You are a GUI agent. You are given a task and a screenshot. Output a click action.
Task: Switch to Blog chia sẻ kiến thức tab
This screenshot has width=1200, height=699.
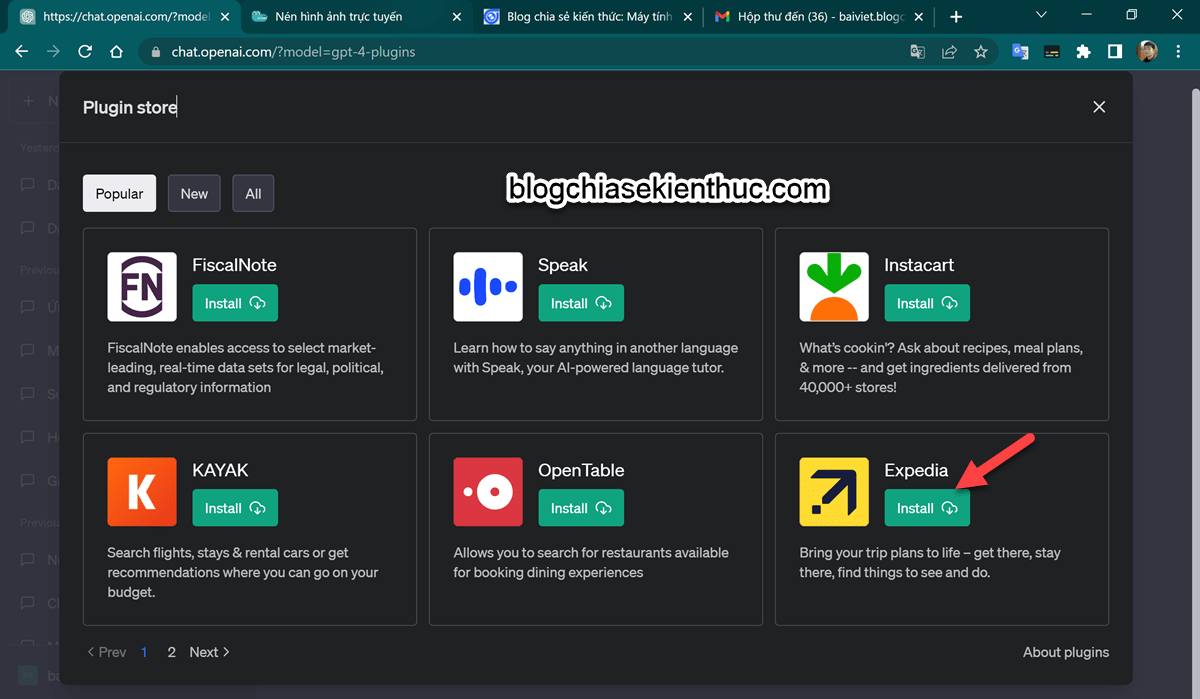[589, 16]
